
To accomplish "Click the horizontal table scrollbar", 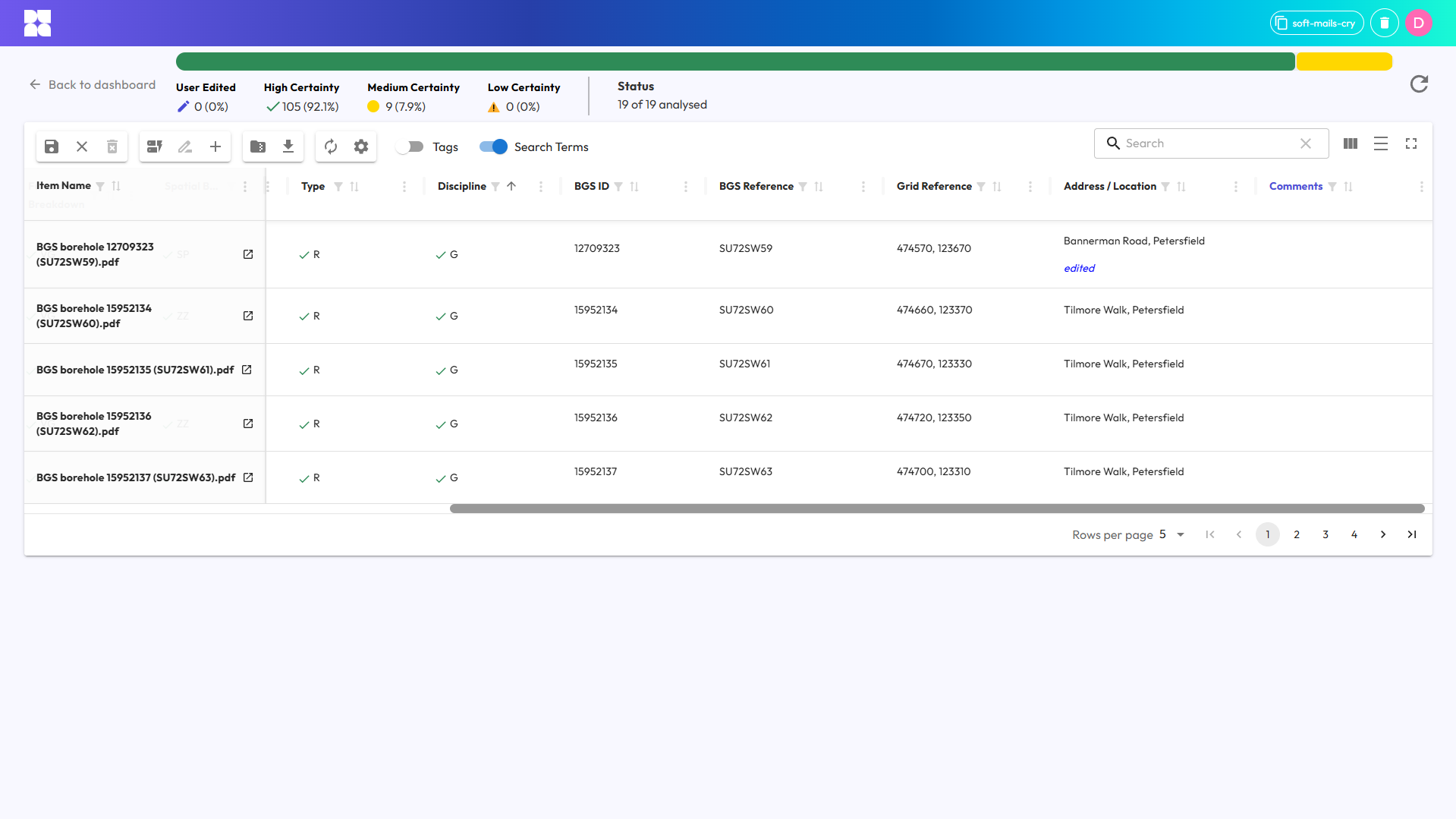I will (x=937, y=509).
